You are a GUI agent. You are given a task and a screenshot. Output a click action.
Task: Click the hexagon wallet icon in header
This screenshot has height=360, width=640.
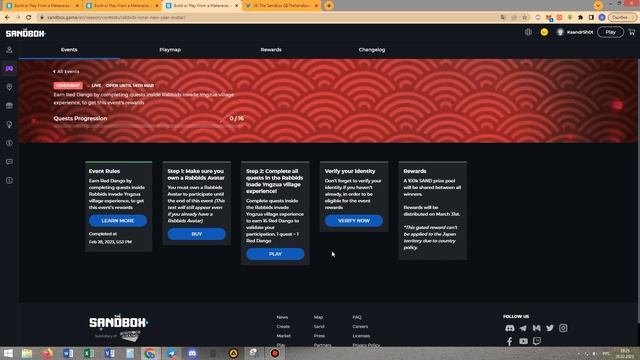coord(528,32)
